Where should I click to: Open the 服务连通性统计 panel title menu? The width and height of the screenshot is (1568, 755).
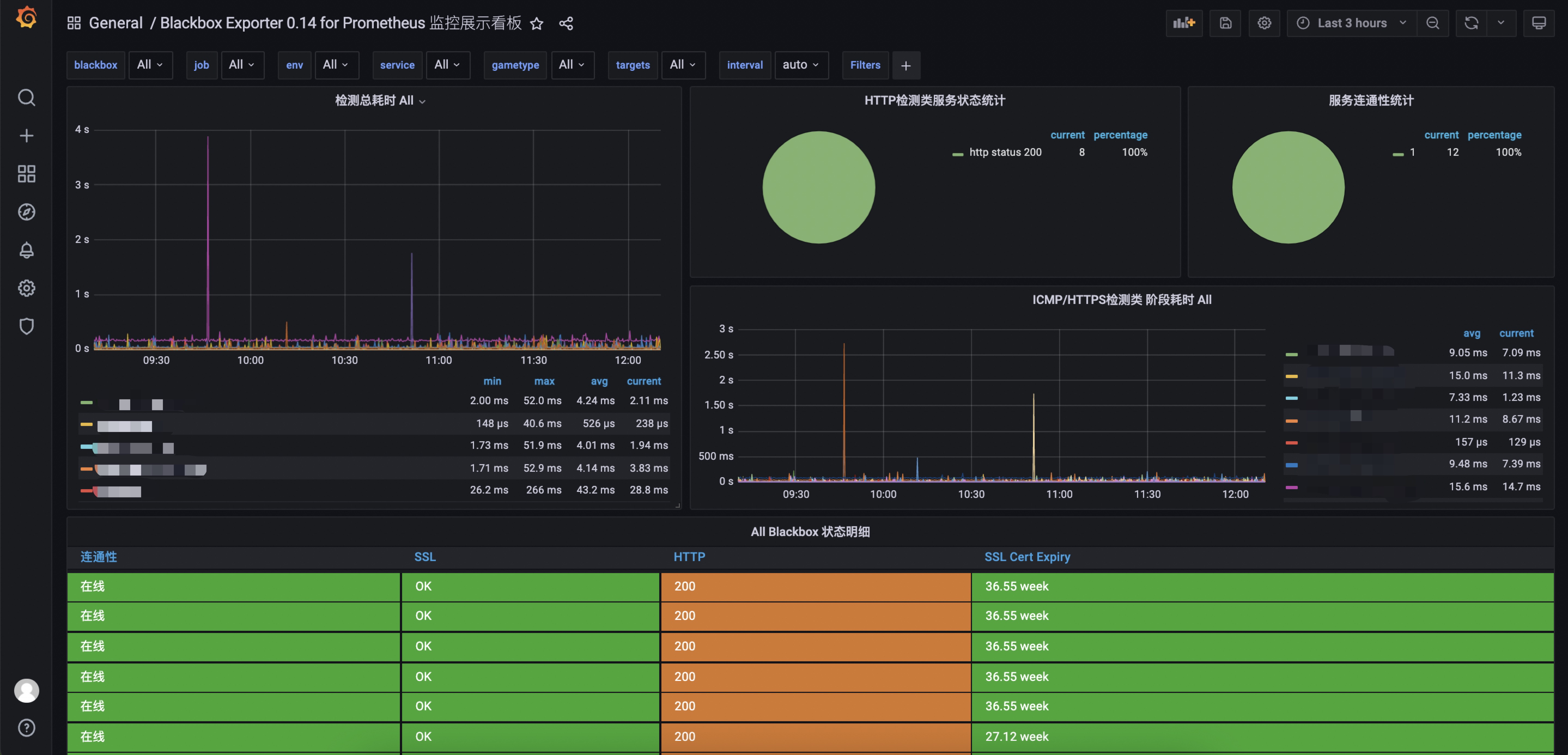point(1371,100)
